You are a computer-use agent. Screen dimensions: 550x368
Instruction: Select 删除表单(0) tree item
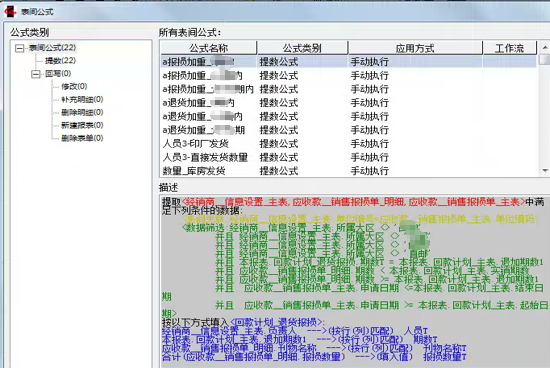coord(82,138)
